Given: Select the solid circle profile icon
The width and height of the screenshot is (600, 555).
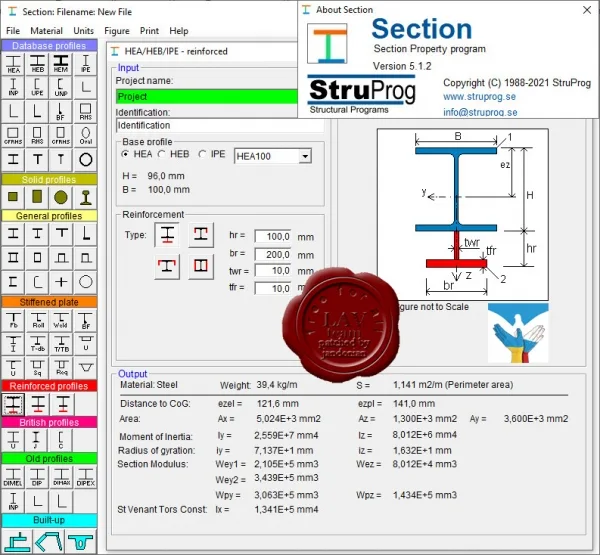Looking at the screenshot, I should [61, 197].
